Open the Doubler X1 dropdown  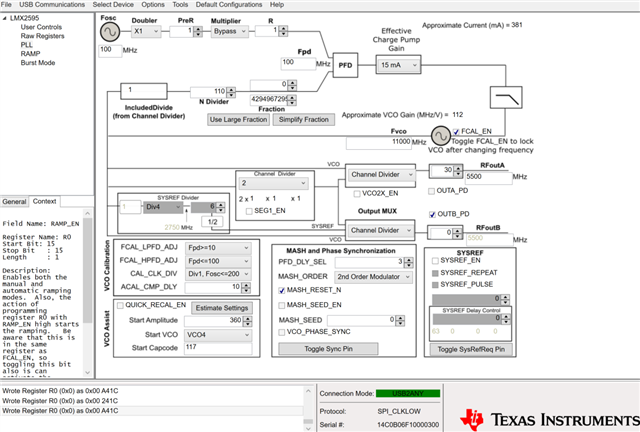[x=146, y=31]
